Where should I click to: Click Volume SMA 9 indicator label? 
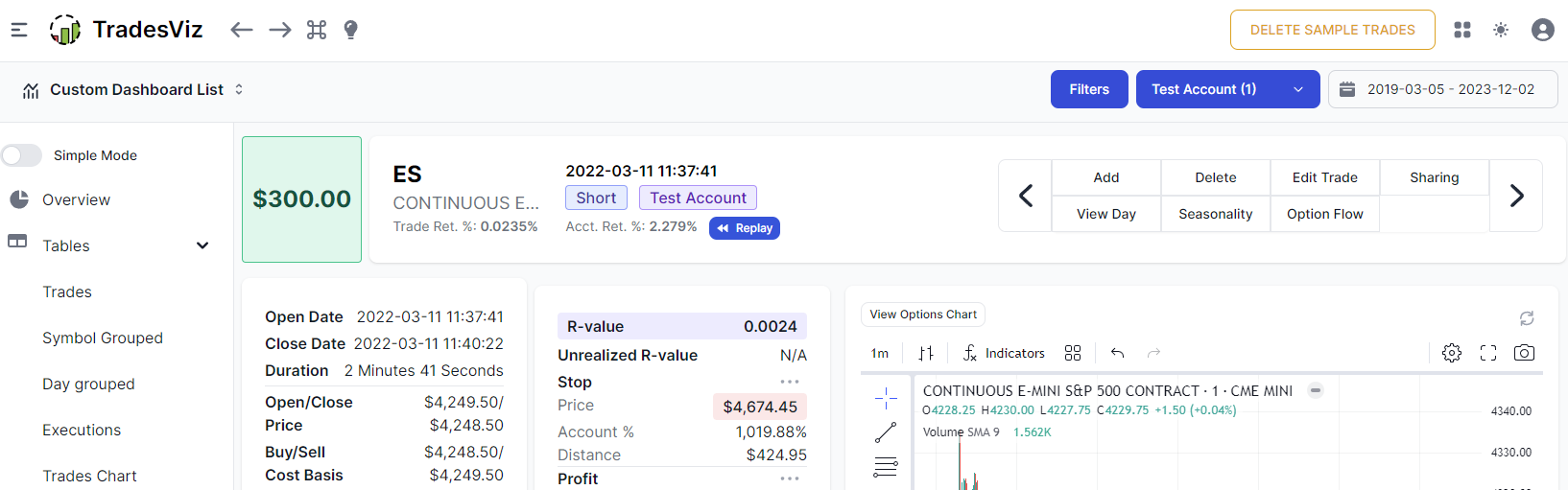coord(962,432)
